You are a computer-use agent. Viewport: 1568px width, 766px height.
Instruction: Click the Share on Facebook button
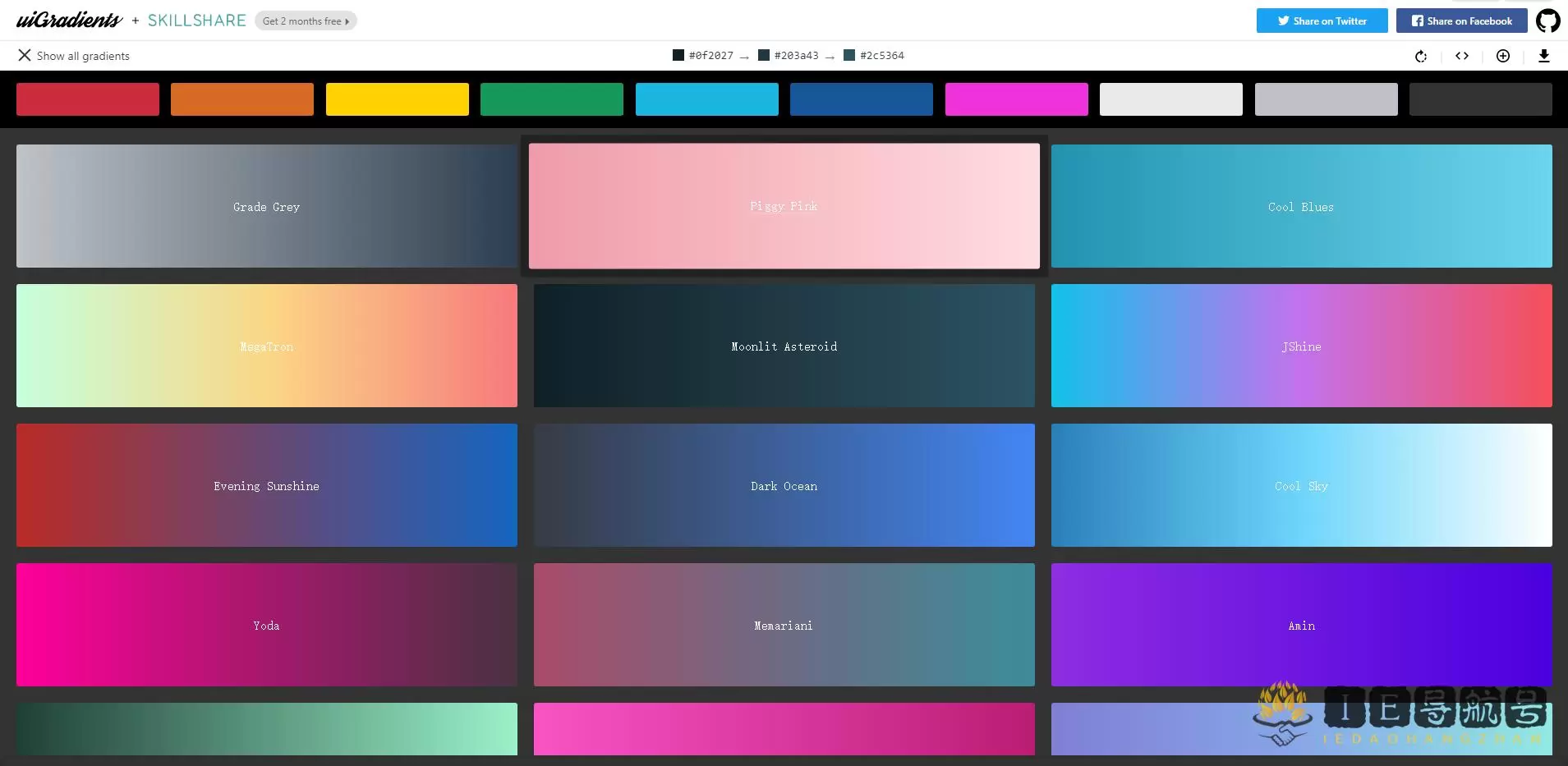pos(1460,21)
